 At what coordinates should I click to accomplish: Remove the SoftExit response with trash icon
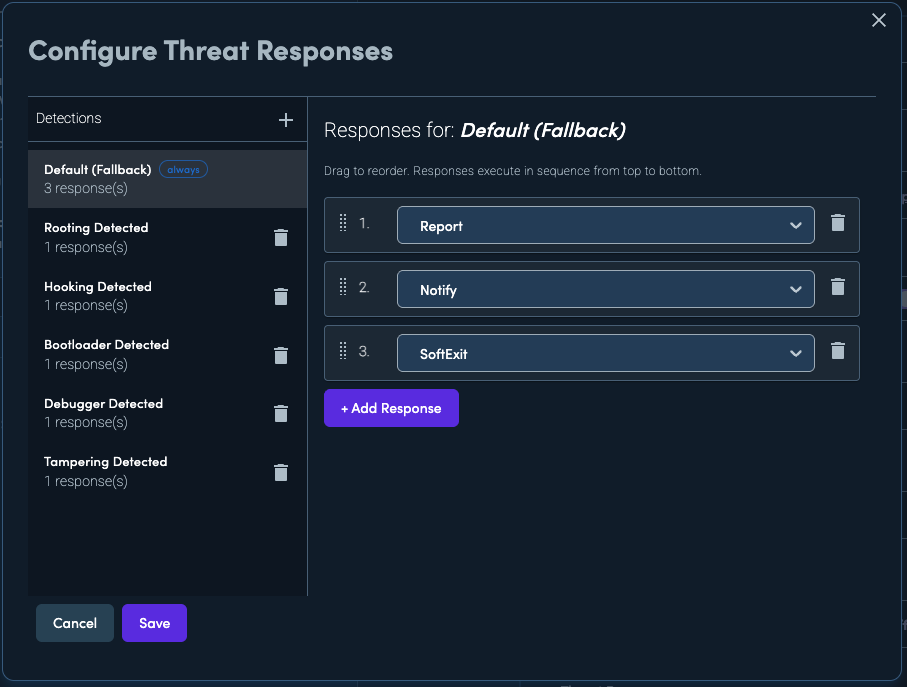click(838, 350)
